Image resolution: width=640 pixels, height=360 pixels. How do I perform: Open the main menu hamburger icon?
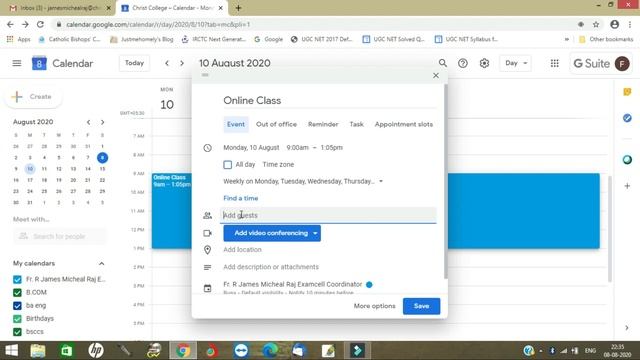pyautogui.click(x=17, y=63)
